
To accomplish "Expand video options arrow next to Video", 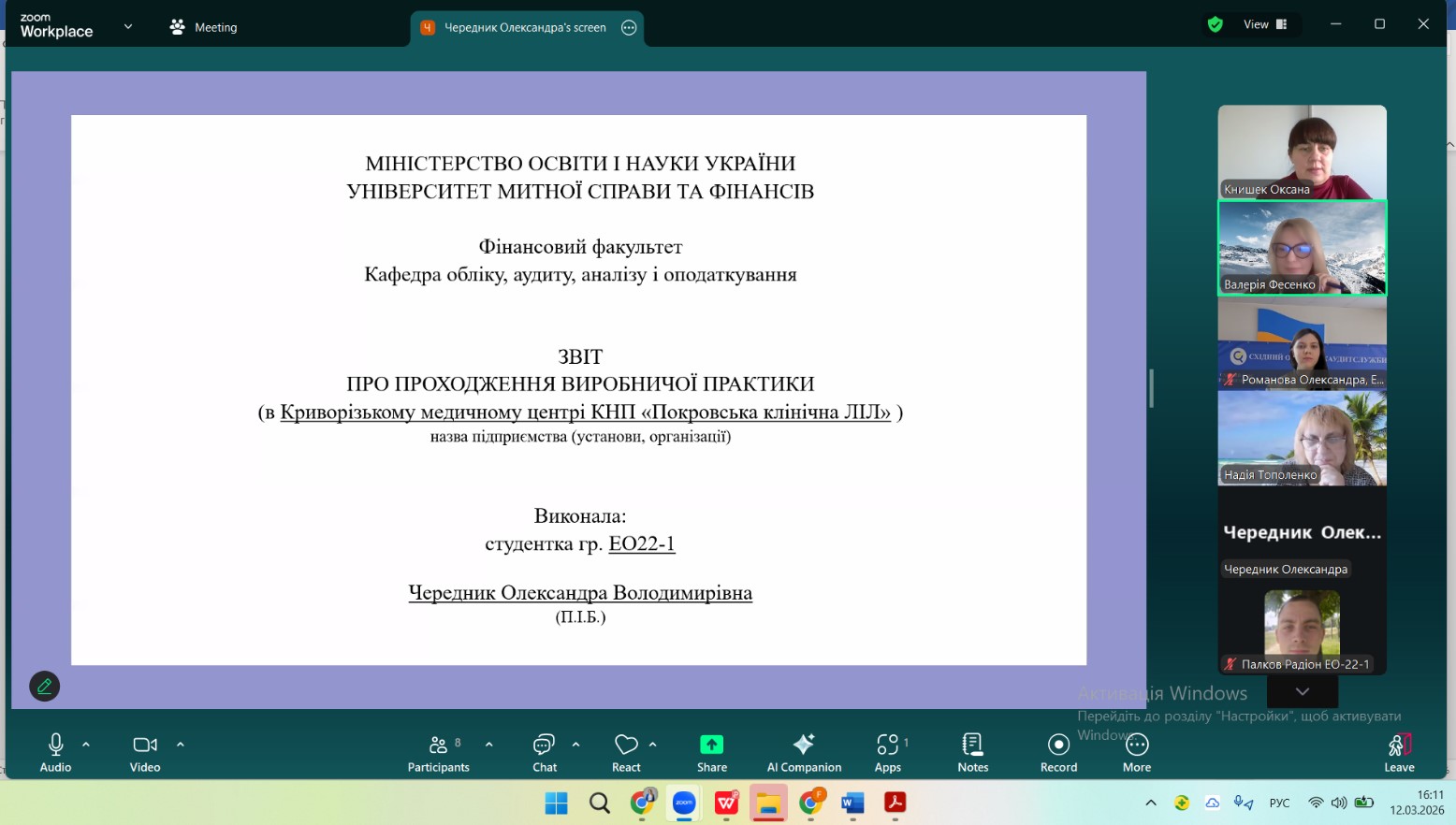I will pos(181,745).
